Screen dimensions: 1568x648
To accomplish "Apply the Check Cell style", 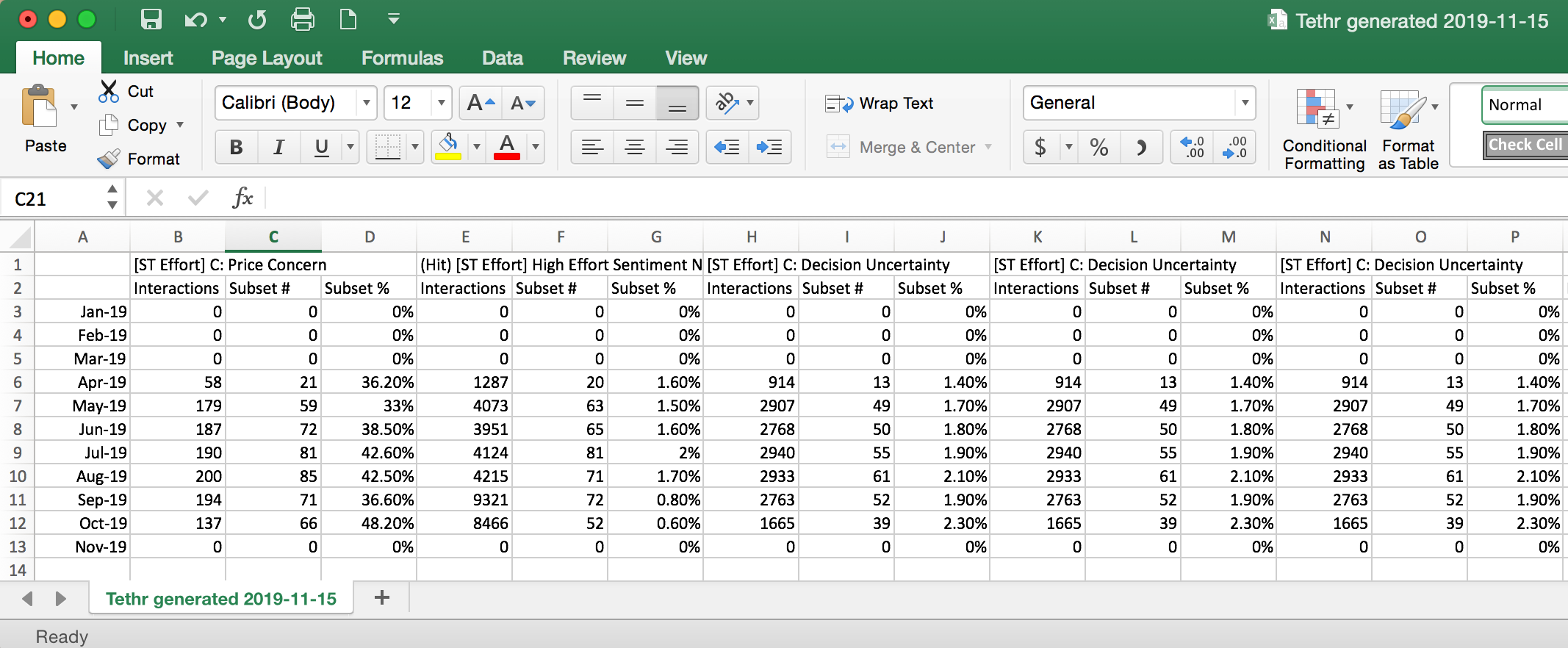I will coord(1525,145).
